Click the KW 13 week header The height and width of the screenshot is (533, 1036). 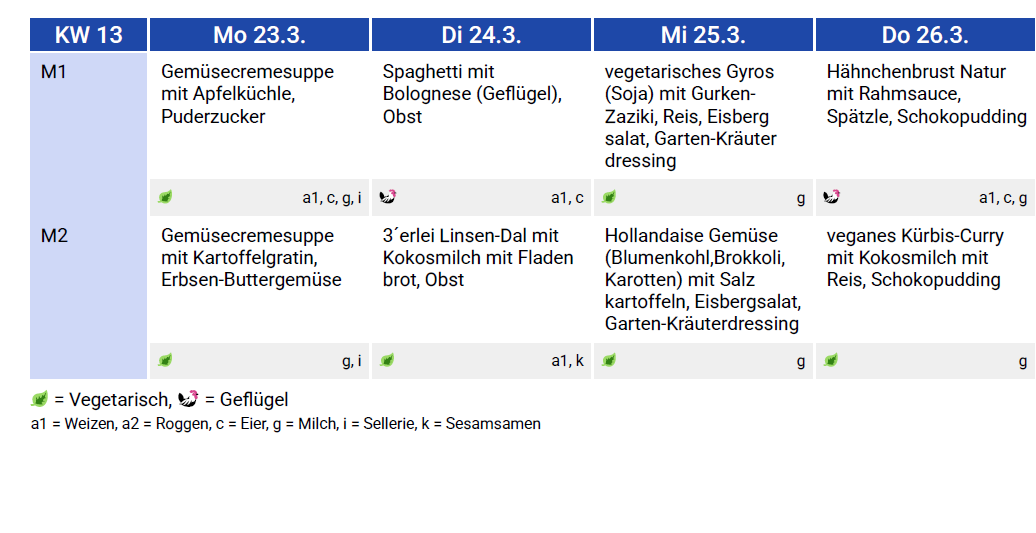pos(89,35)
